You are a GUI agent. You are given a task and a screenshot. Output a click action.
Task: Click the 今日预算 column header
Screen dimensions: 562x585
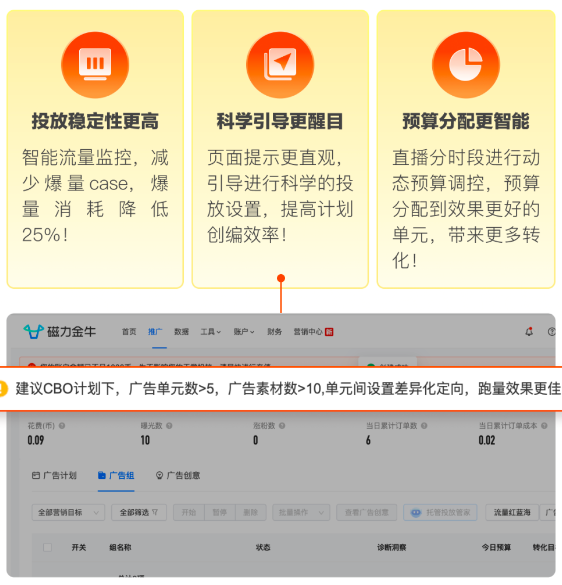coord(496,547)
